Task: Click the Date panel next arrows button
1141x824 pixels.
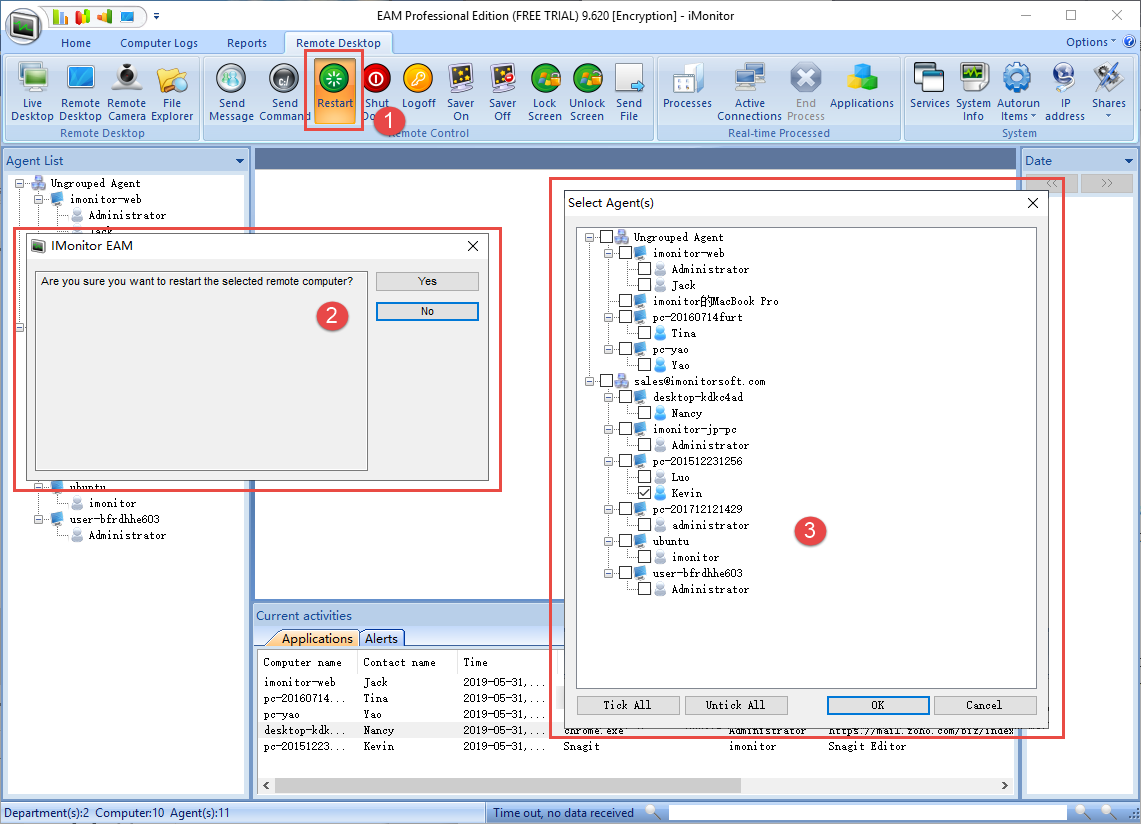Action: (1106, 183)
